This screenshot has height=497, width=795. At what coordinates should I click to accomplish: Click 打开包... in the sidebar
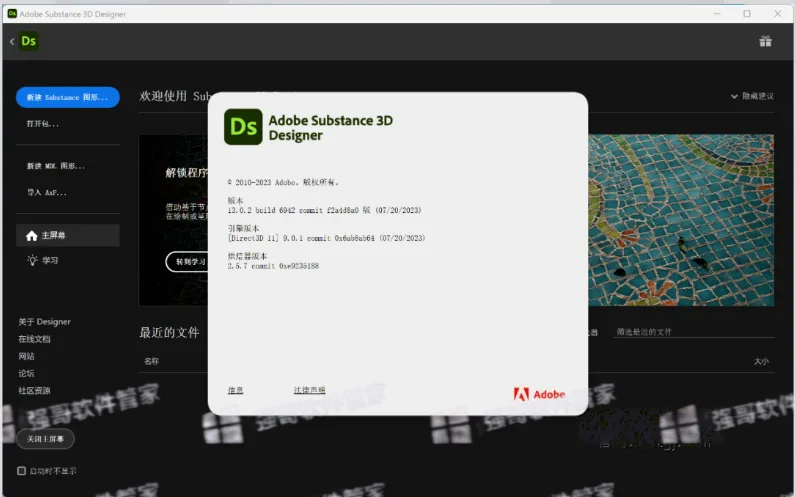pyautogui.click(x=43, y=124)
